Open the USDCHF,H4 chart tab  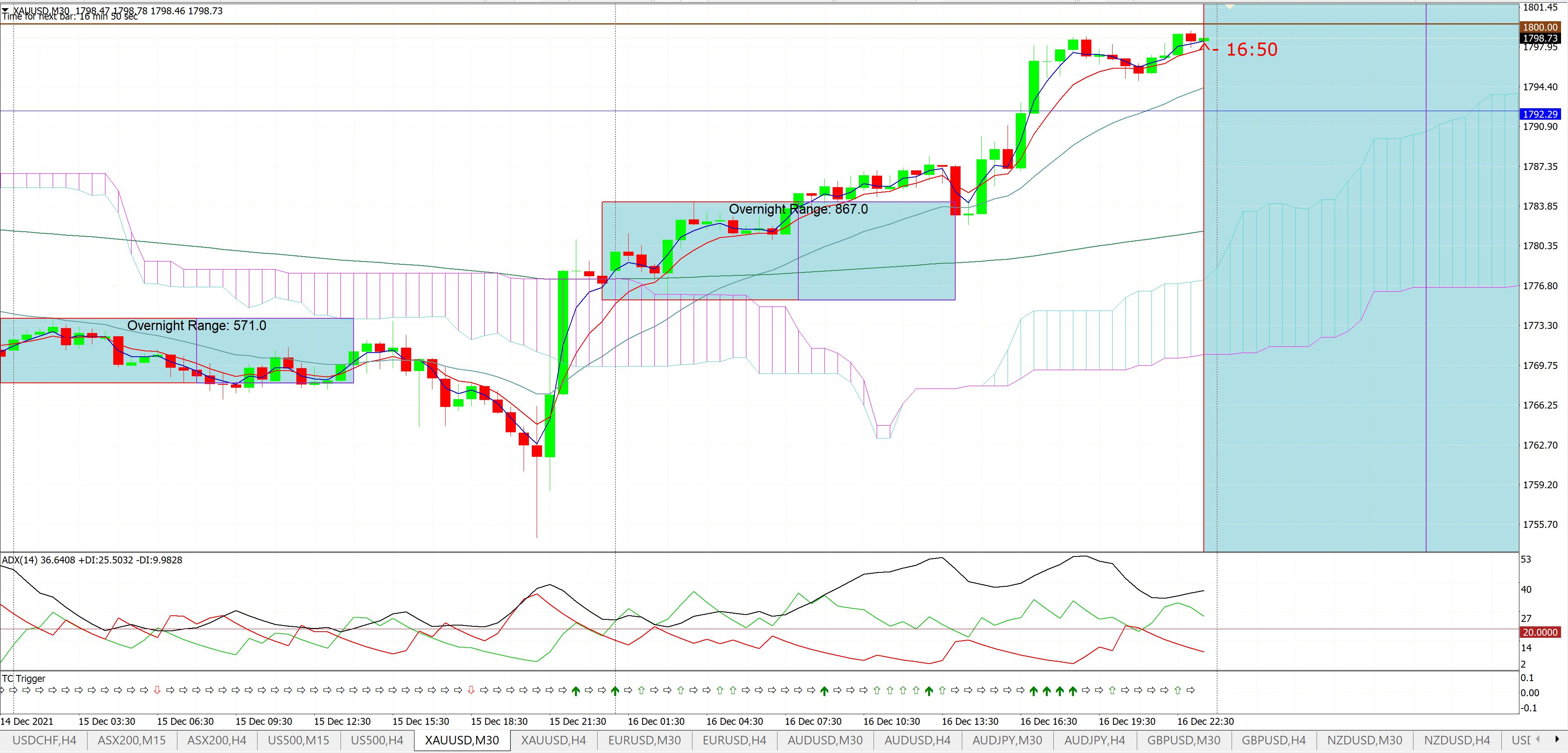point(44,740)
